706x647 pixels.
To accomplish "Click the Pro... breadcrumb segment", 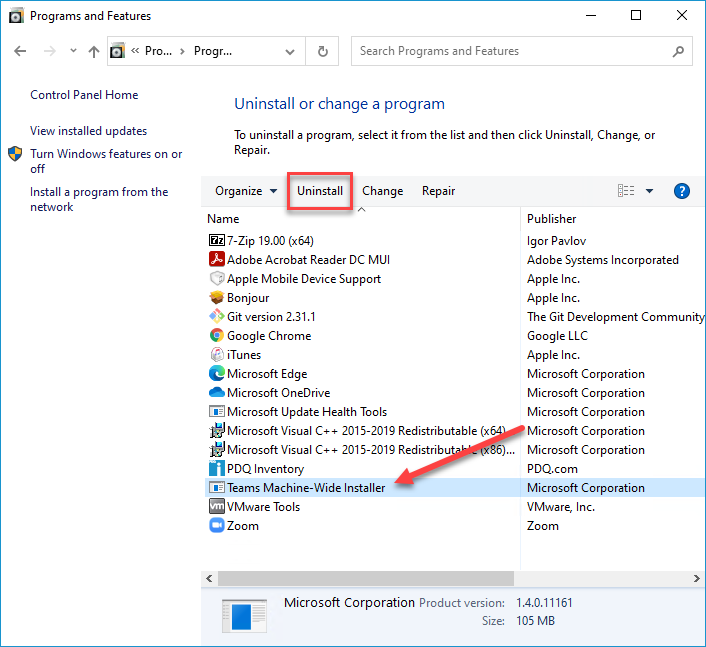I will (158, 51).
